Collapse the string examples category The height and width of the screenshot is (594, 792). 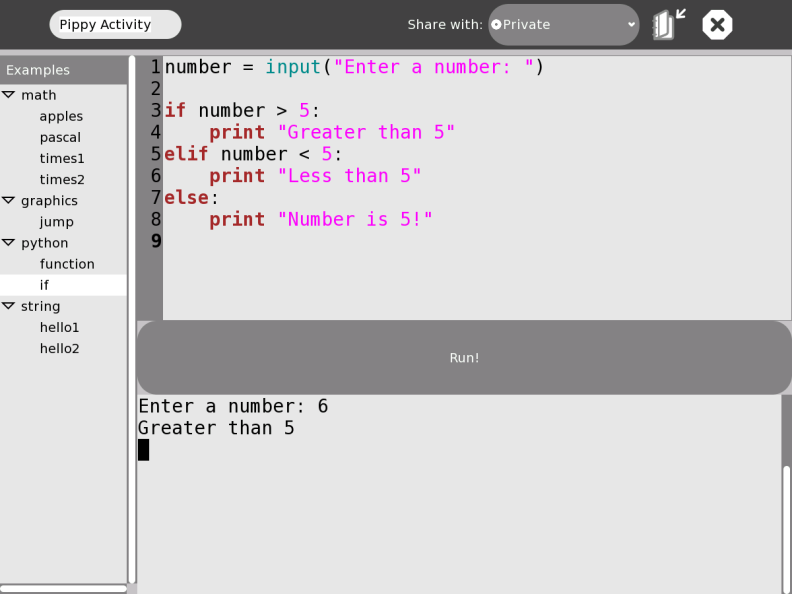pos(9,306)
